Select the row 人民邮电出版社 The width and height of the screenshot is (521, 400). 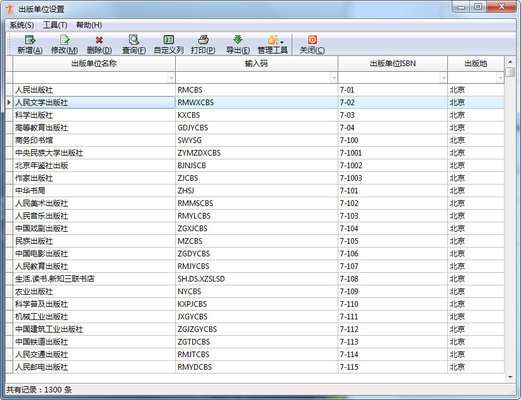258,367
